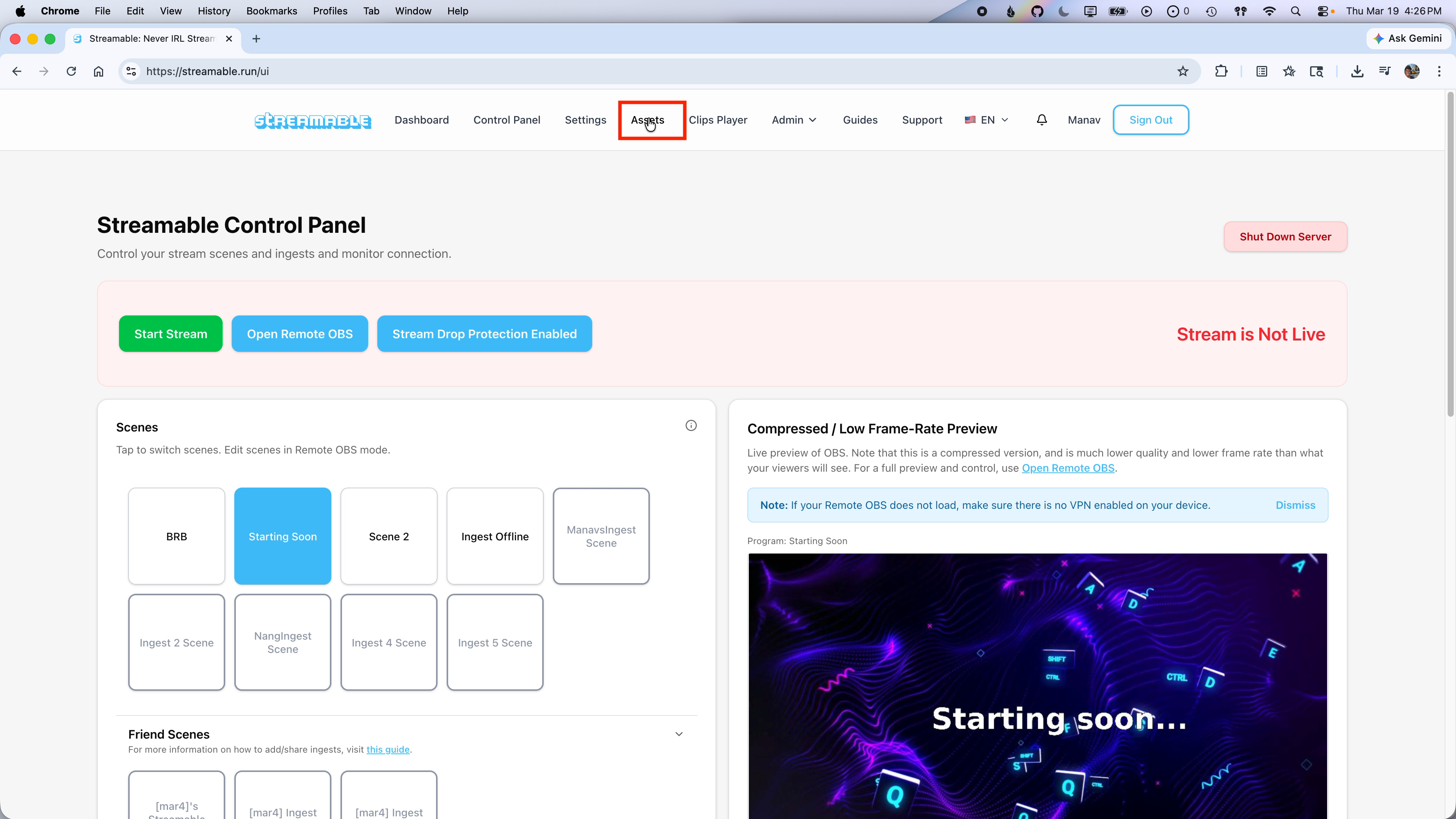Click the Chrome profile avatar
Screen dimensions: 1456x819
[x=1412, y=71]
